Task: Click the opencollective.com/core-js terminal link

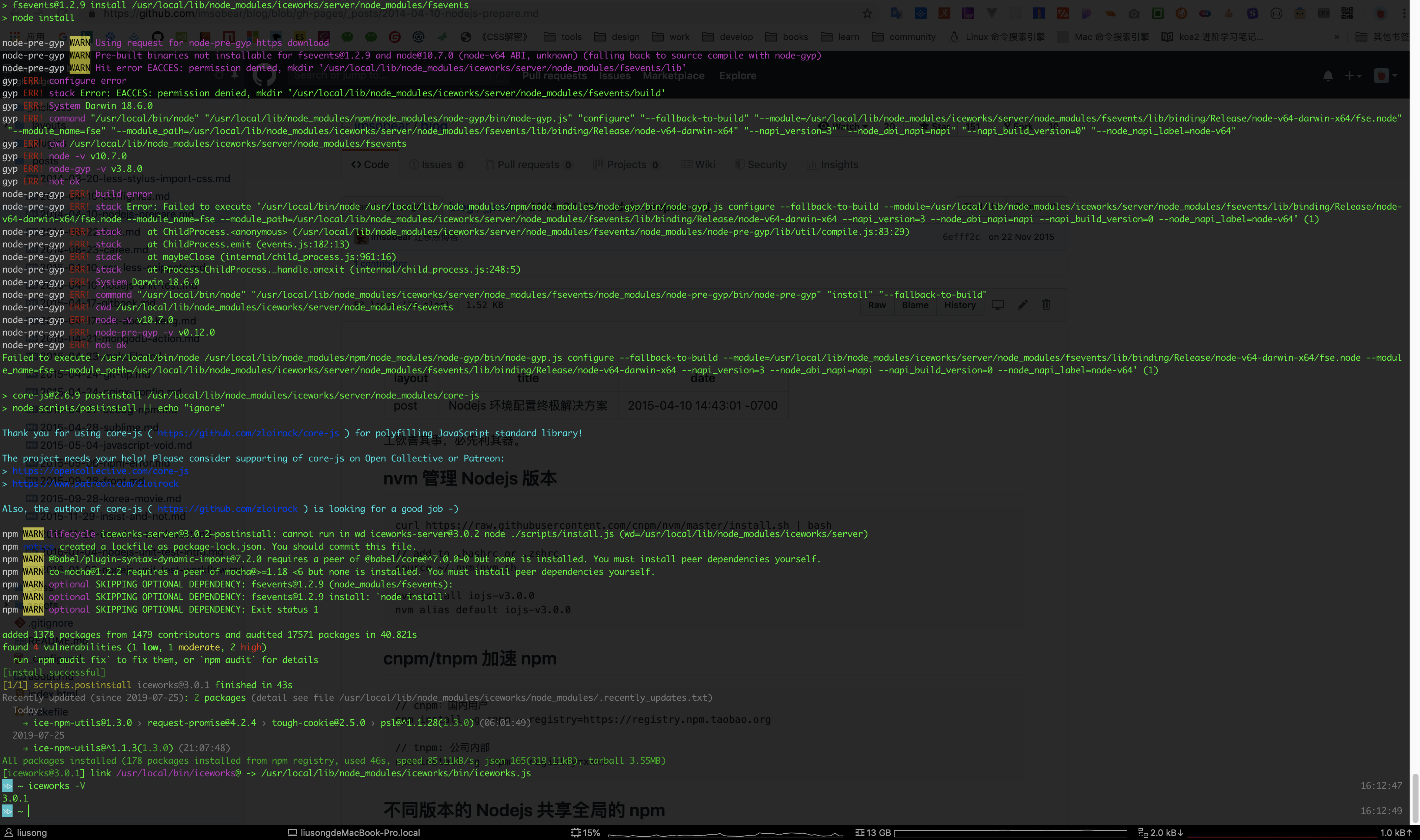Action: [101, 471]
